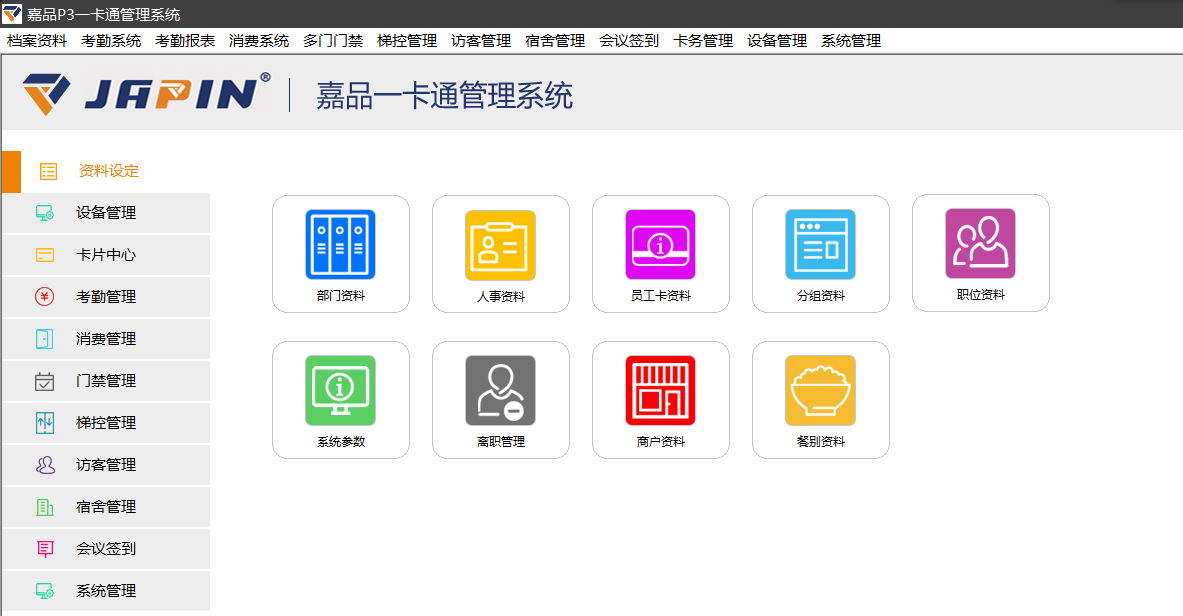Screen dimensions: 1183x616
Task: Click the 离职管理 caption text
Action: tap(500, 442)
